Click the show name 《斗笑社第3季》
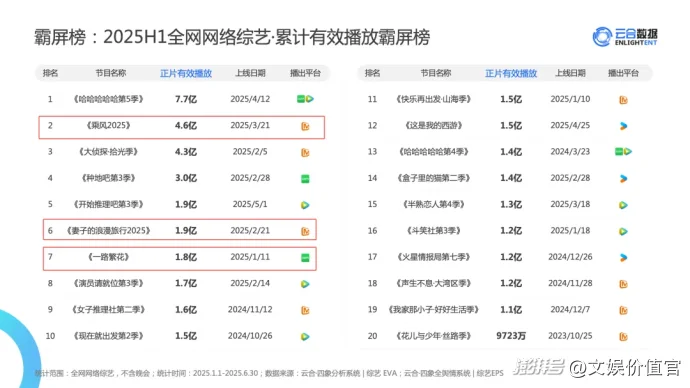The height and width of the screenshot is (388, 690). (x=433, y=231)
